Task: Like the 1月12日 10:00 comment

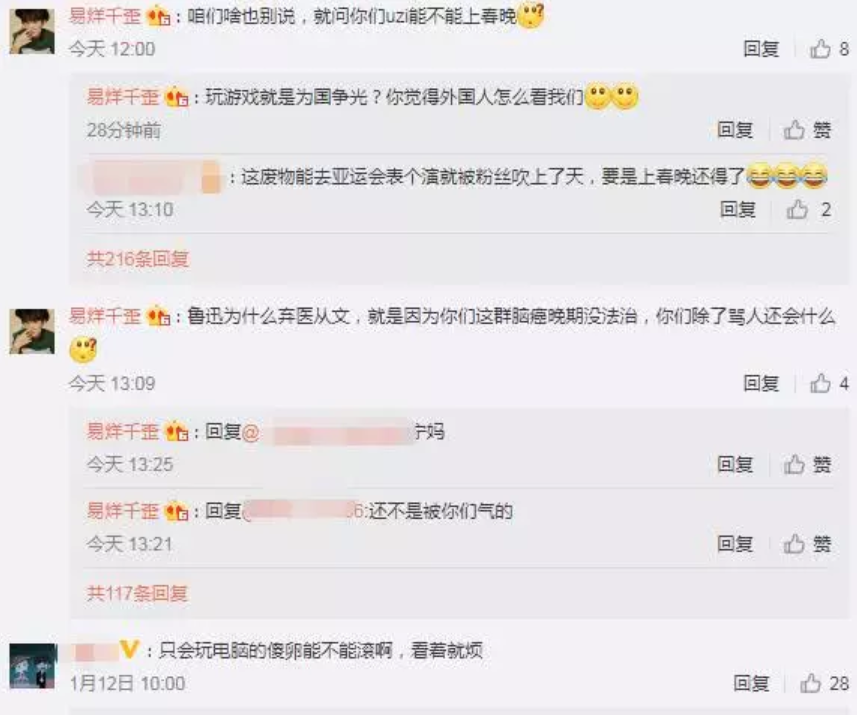Action: (x=824, y=683)
